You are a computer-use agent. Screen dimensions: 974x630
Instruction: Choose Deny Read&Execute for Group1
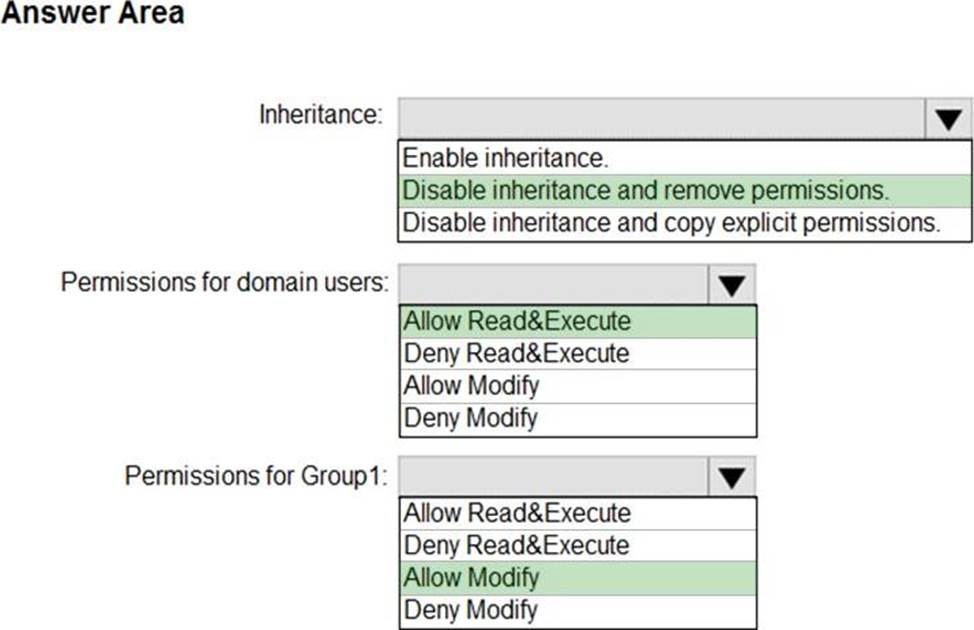pyautogui.click(x=517, y=545)
